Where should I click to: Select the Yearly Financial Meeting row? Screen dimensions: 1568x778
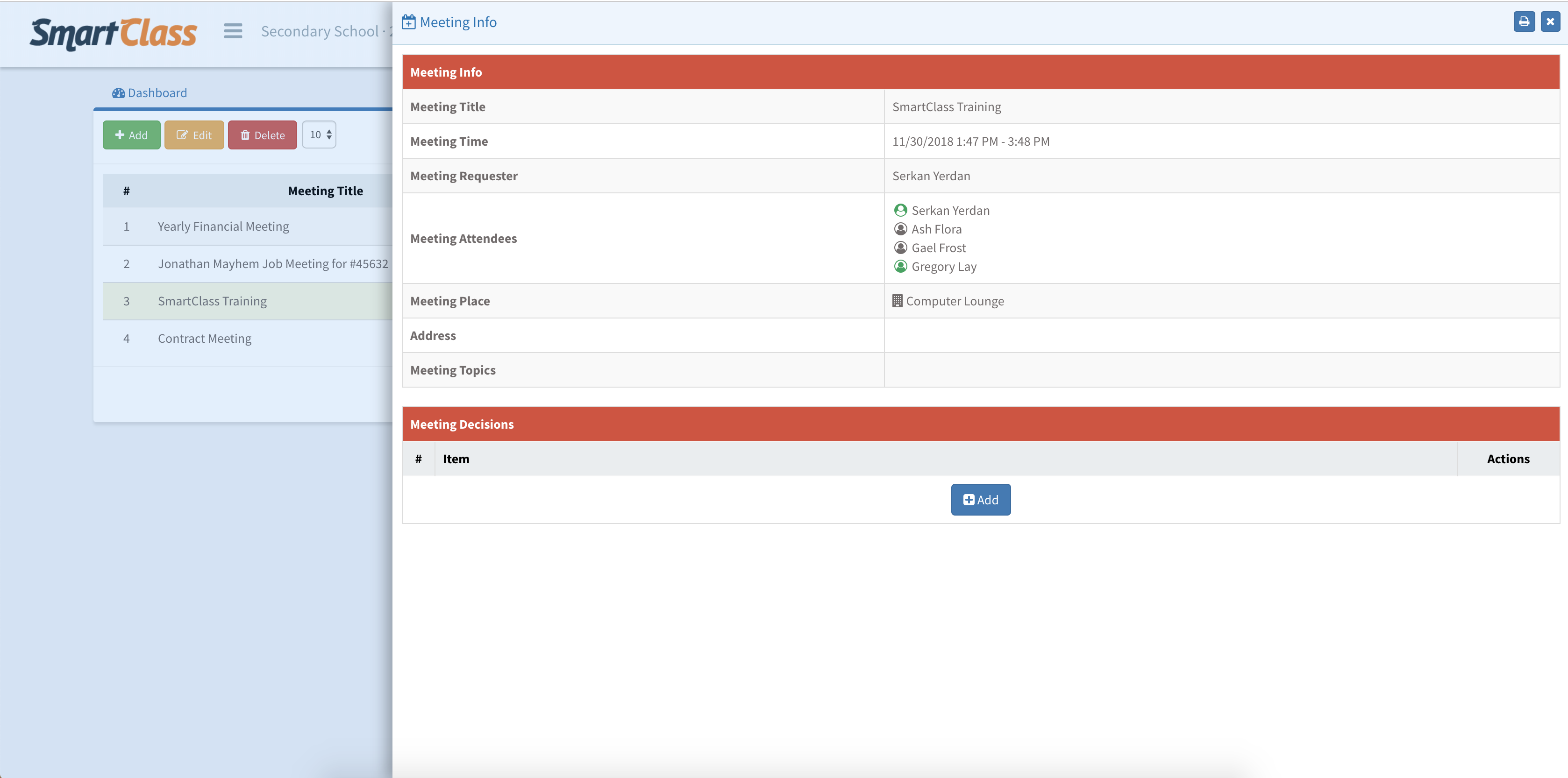coord(248,226)
